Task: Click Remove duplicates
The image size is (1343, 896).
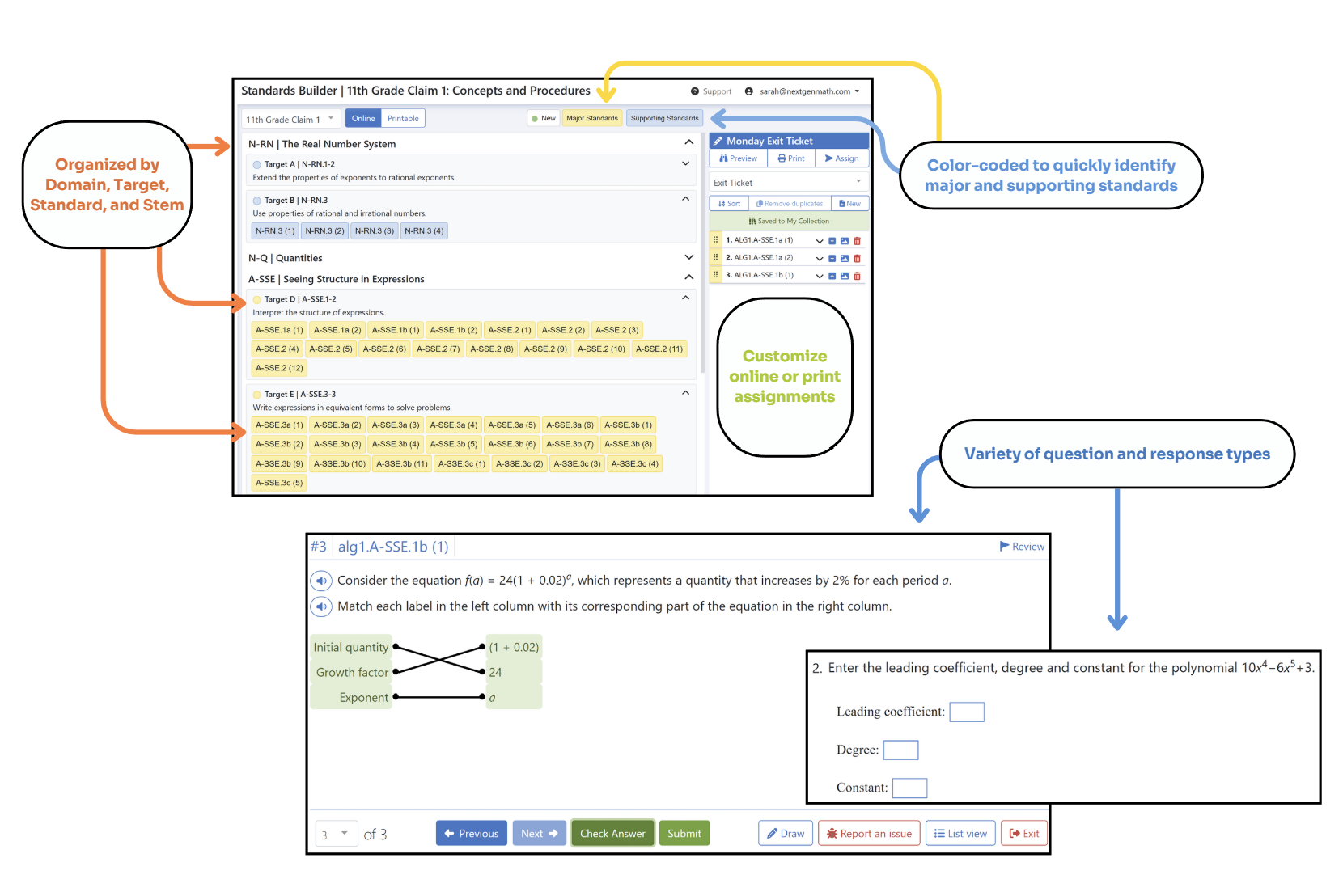Action: point(790,204)
